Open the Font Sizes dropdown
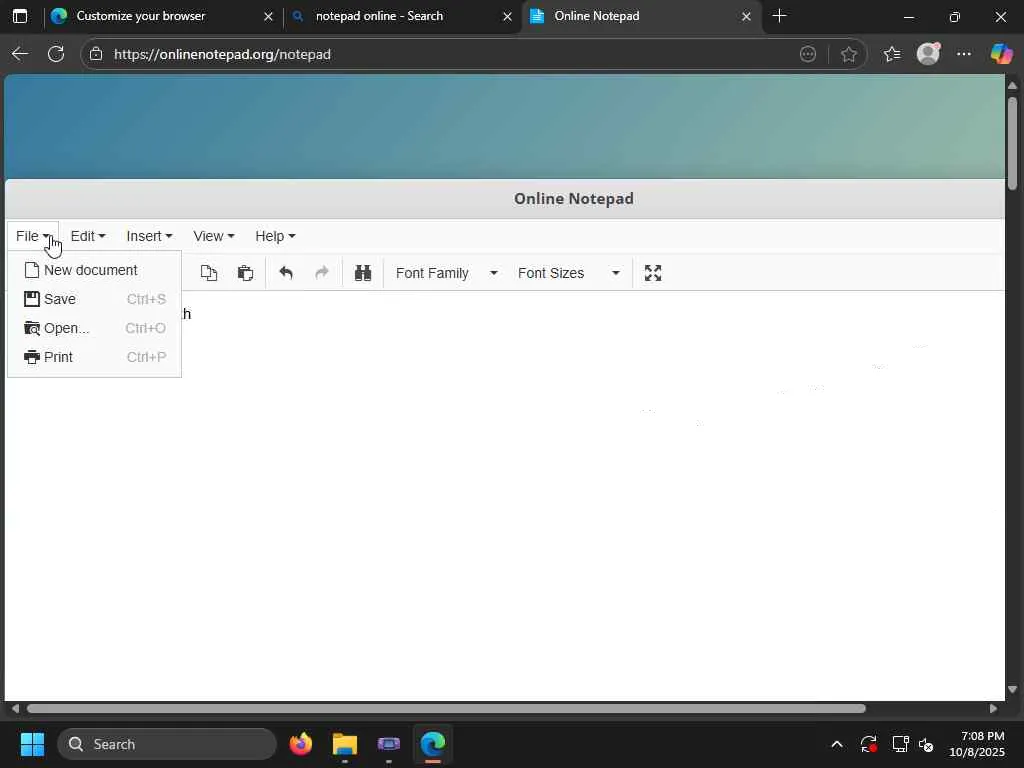 tap(568, 273)
